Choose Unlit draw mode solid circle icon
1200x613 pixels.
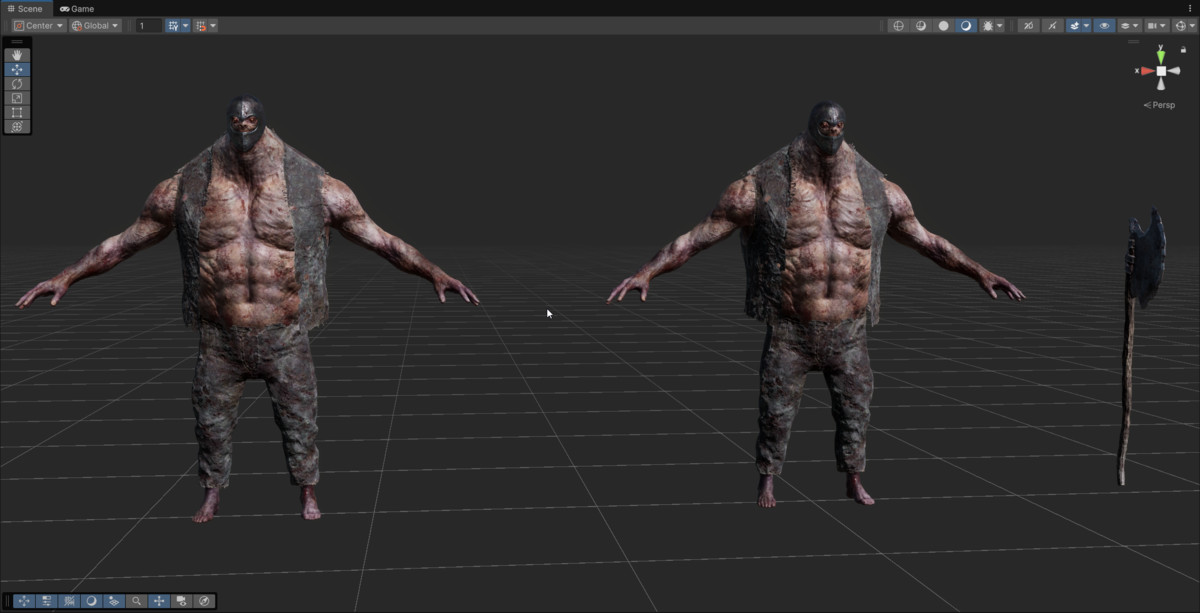click(x=943, y=25)
